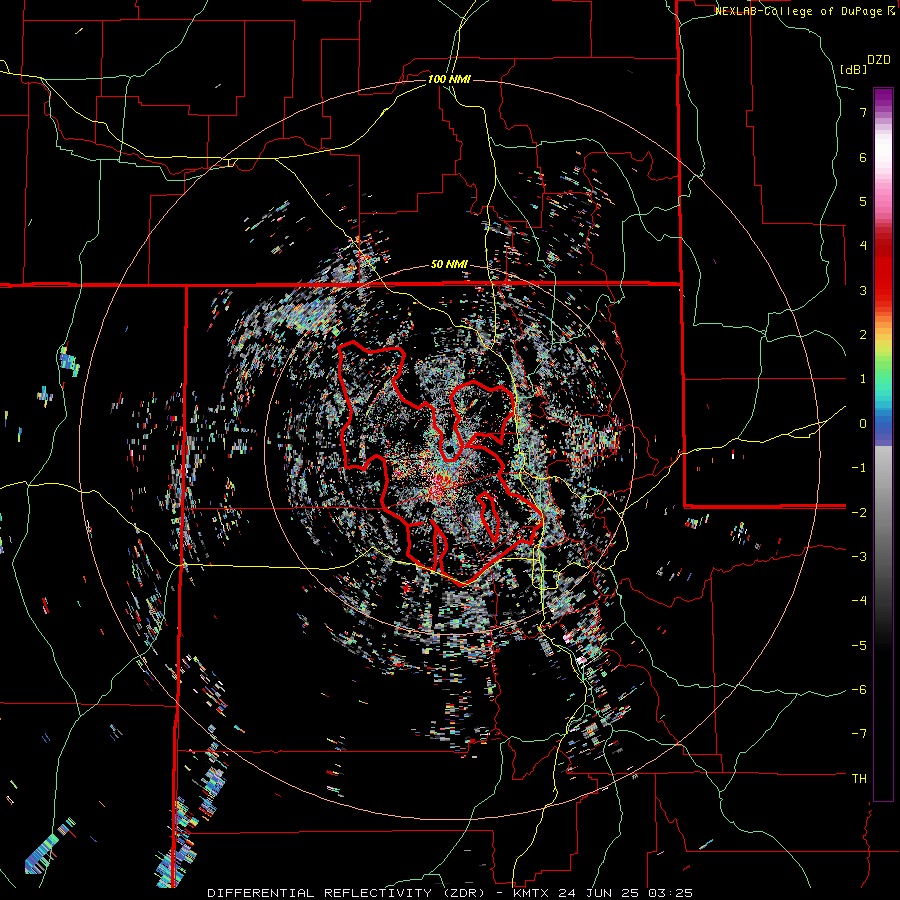The image size is (900, 900).
Task: Click the "-2" tick label on scale
Action: pos(859,512)
